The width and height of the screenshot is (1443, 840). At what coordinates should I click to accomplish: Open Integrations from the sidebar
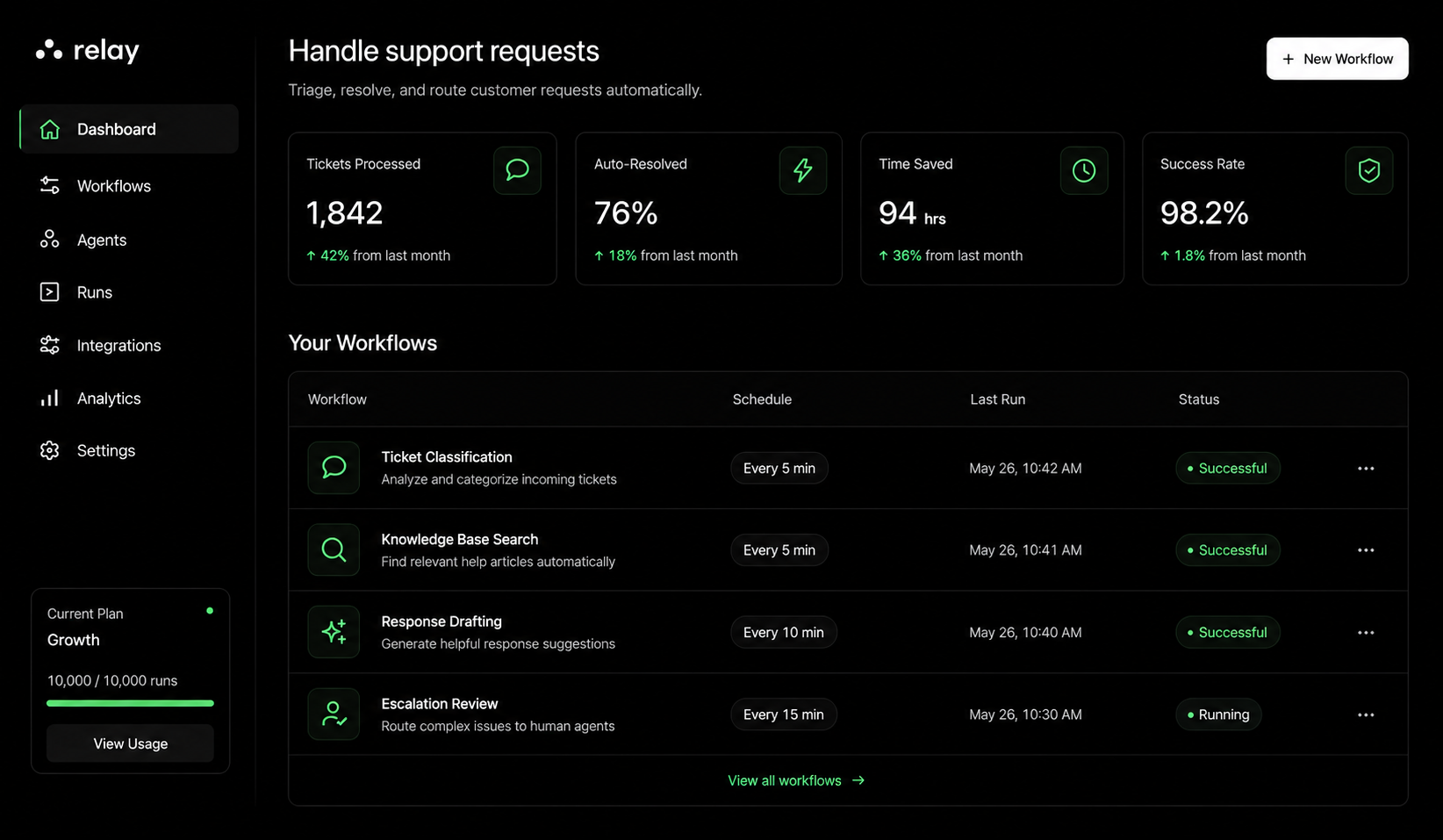click(118, 346)
